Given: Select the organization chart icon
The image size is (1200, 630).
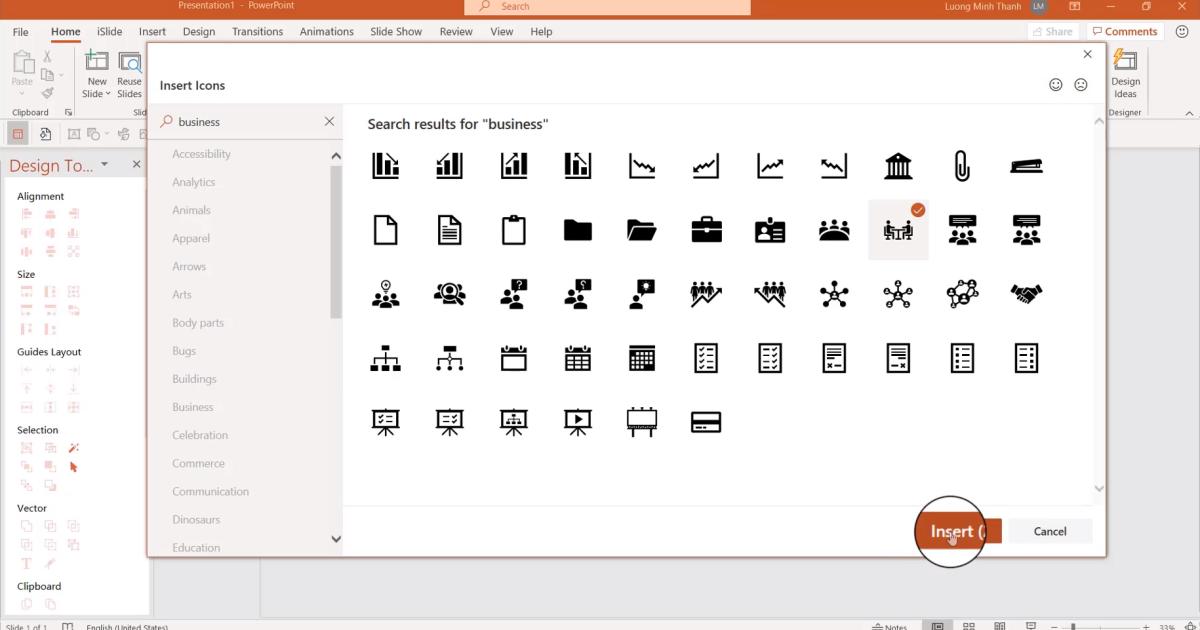Looking at the screenshot, I should [386, 357].
